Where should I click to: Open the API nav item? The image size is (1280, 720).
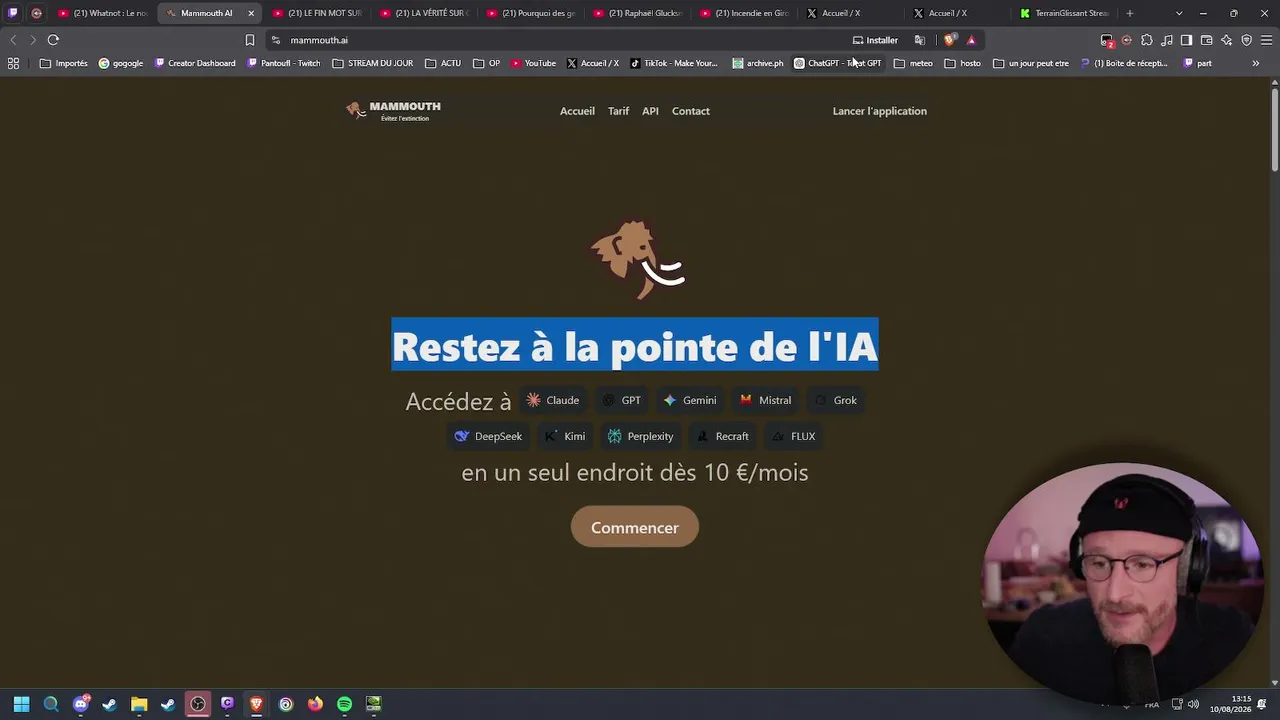pos(650,111)
